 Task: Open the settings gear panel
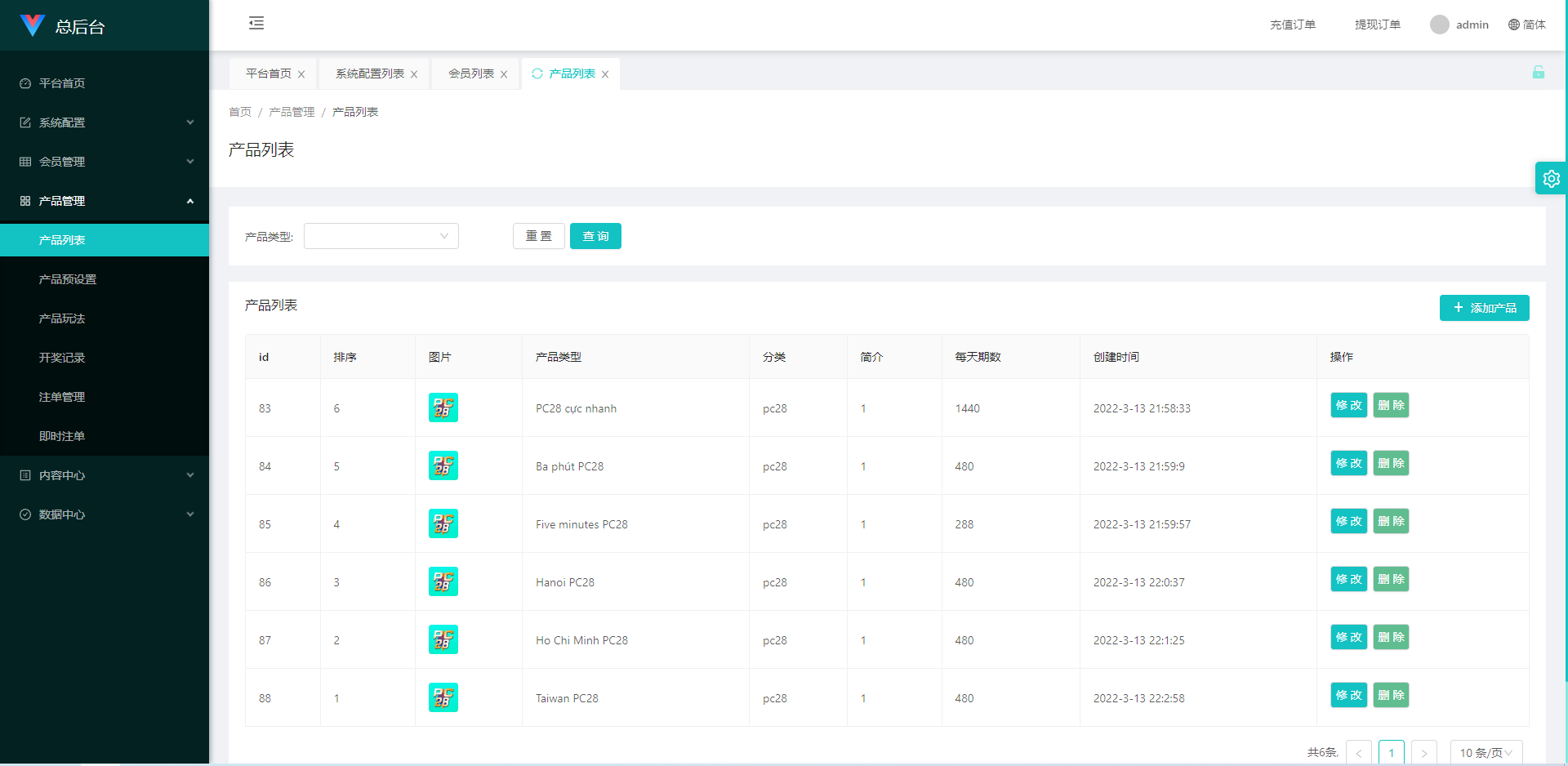click(1551, 178)
